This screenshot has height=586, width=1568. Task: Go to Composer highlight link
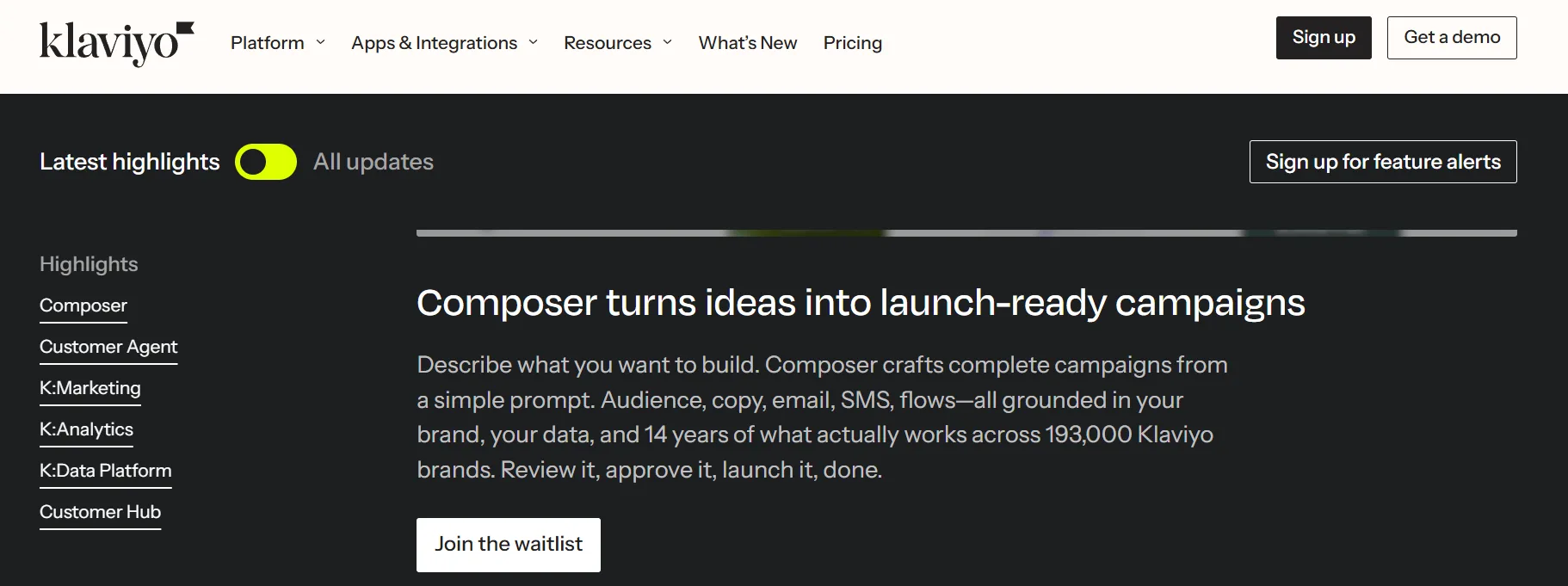coord(83,305)
